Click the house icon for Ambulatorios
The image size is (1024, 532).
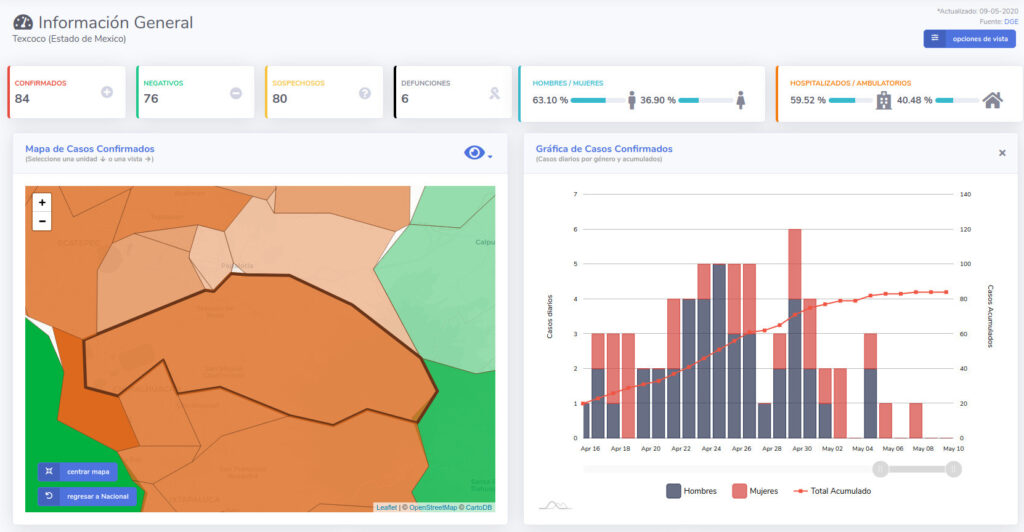(x=992, y=100)
